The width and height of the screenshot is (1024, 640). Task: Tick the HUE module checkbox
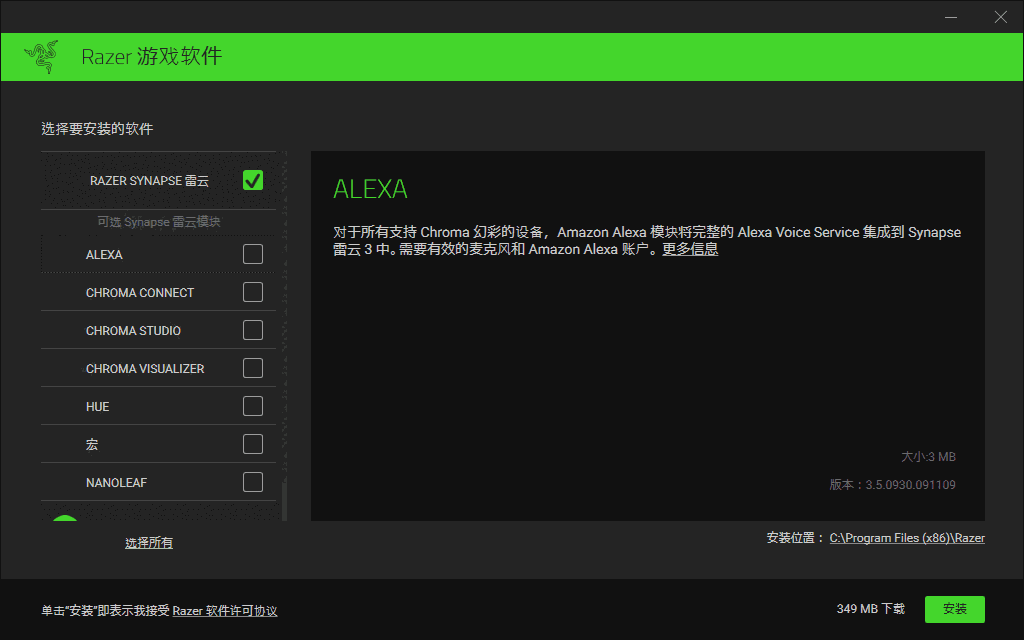point(253,406)
